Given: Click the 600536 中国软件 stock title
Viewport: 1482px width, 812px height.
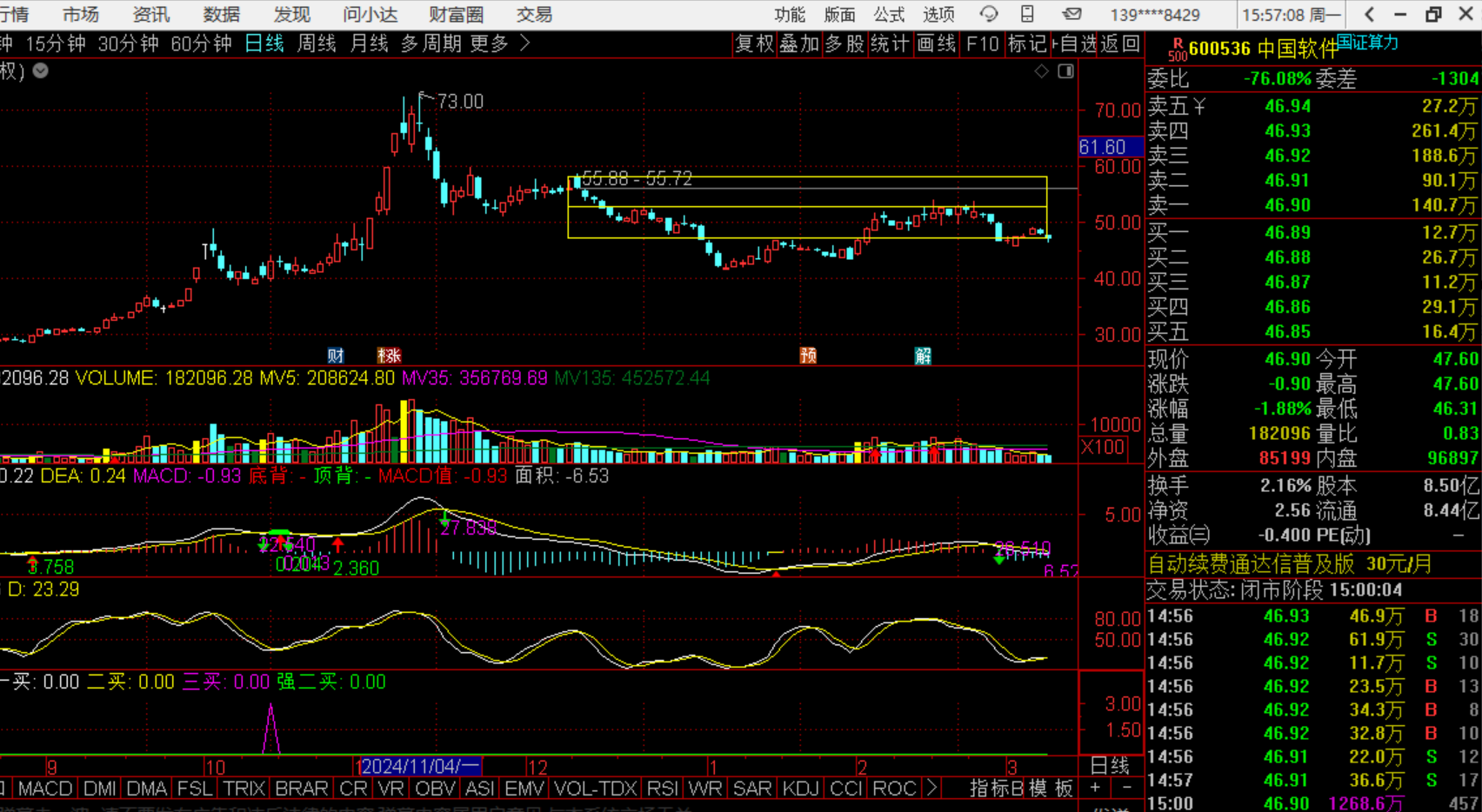Looking at the screenshot, I should (x=1263, y=50).
